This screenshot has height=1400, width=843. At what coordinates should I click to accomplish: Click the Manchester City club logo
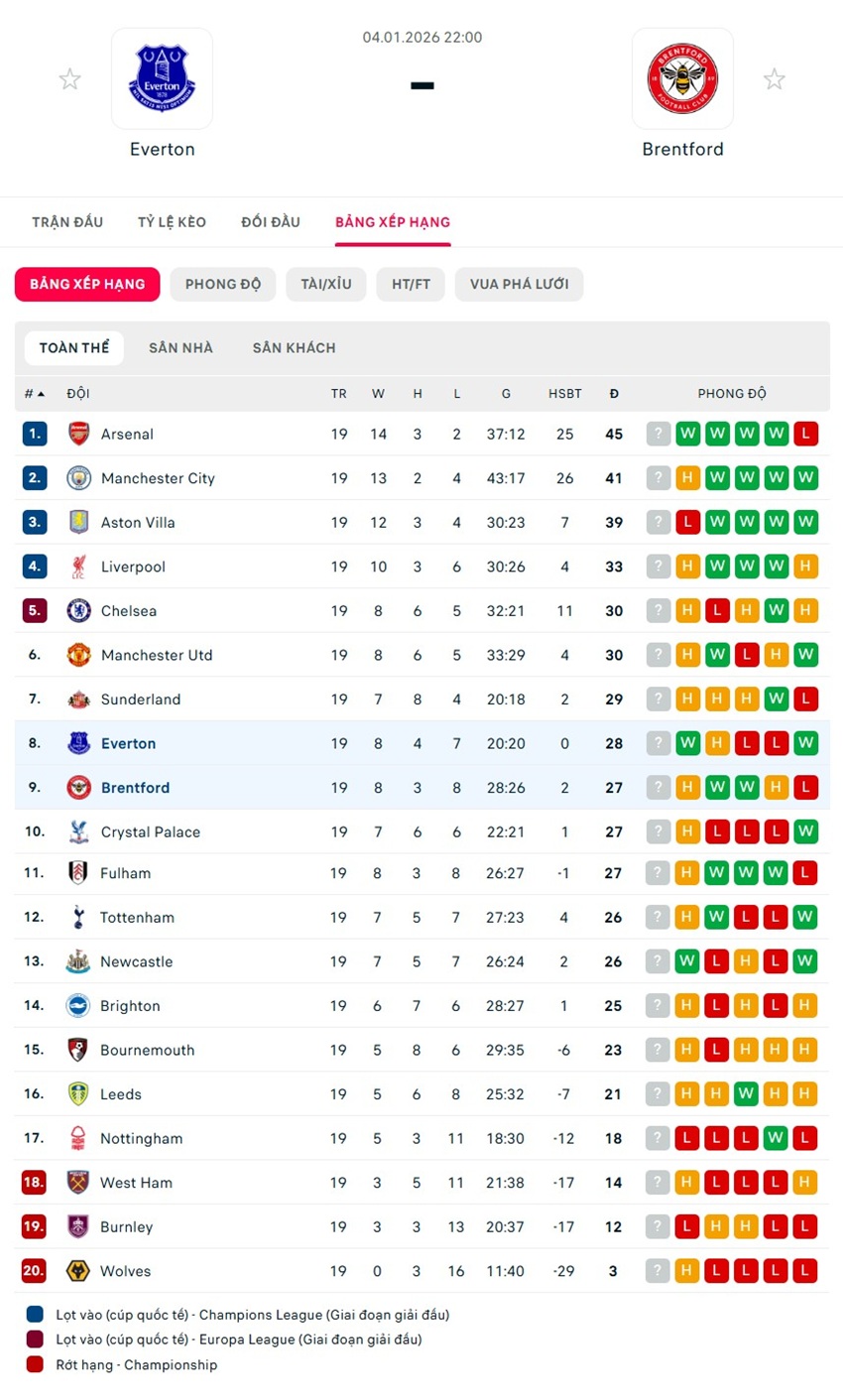click(x=78, y=478)
